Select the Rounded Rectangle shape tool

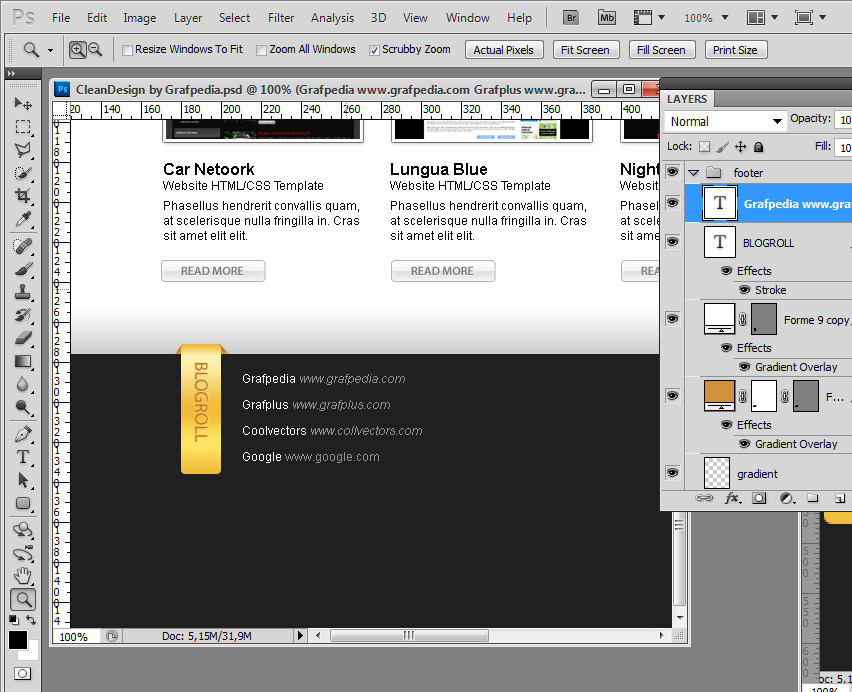pyautogui.click(x=23, y=504)
